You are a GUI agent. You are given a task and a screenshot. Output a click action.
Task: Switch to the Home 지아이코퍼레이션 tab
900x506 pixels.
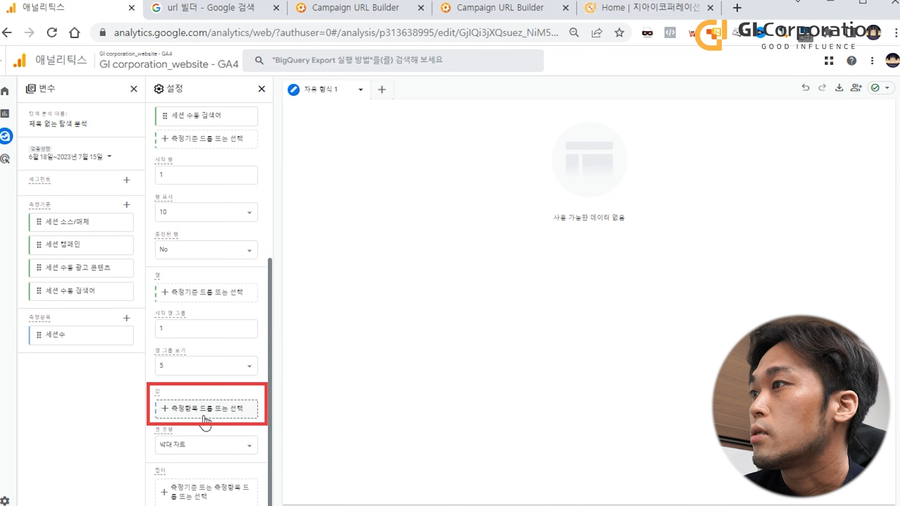(649, 8)
